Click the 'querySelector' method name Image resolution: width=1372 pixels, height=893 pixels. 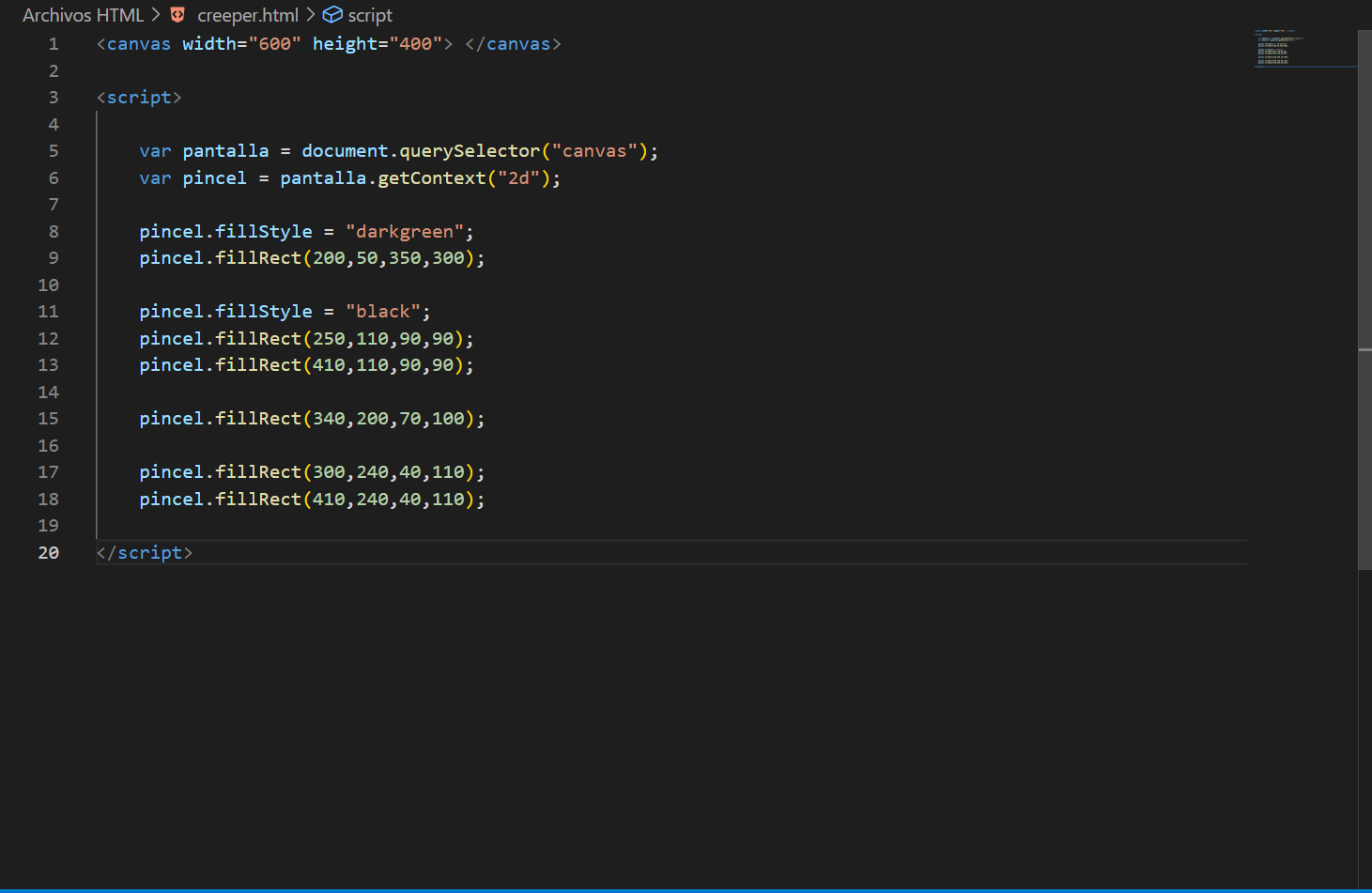[470, 151]
